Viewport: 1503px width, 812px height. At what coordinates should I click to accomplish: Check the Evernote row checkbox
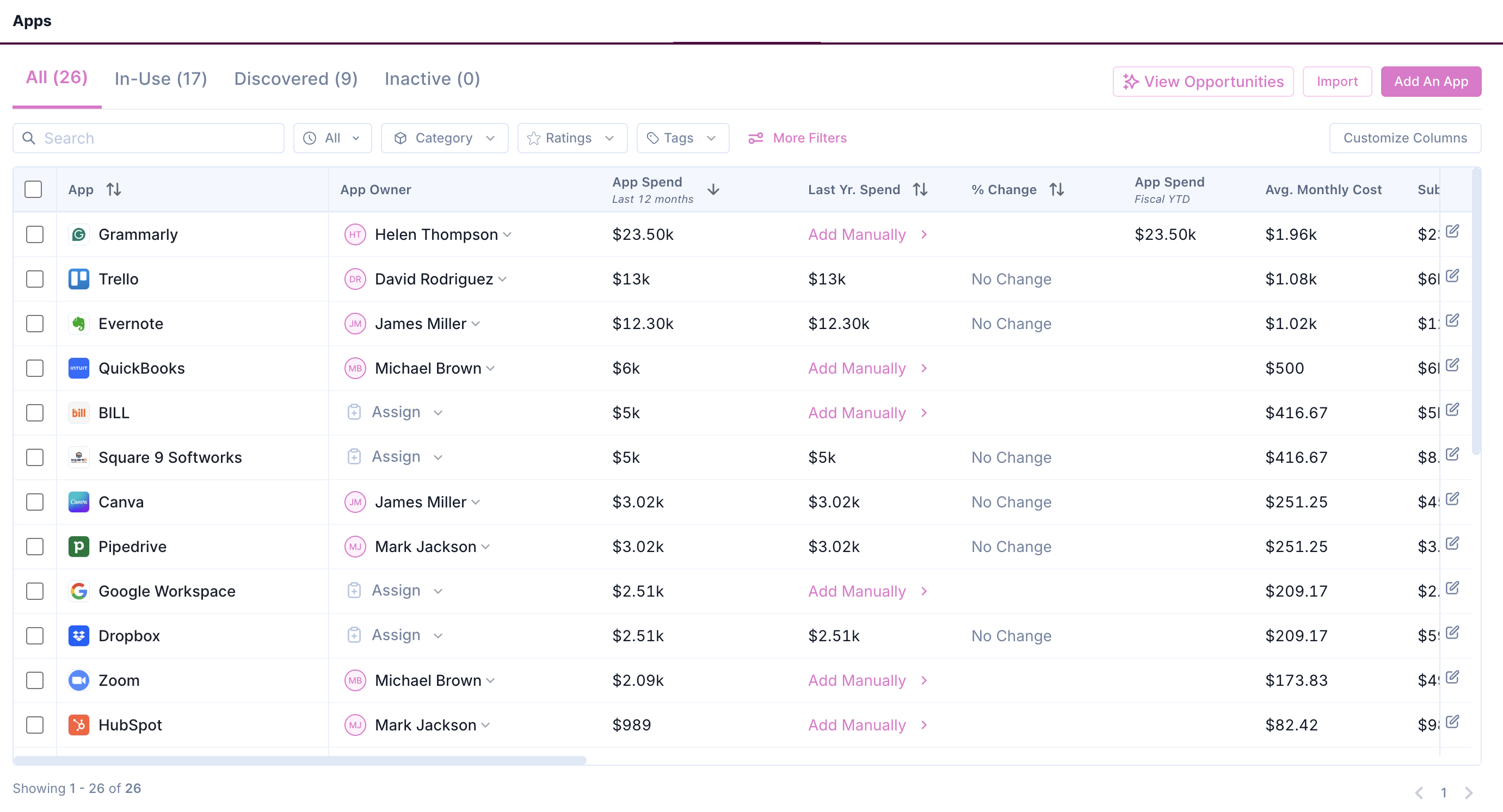[x=35, y=324]
